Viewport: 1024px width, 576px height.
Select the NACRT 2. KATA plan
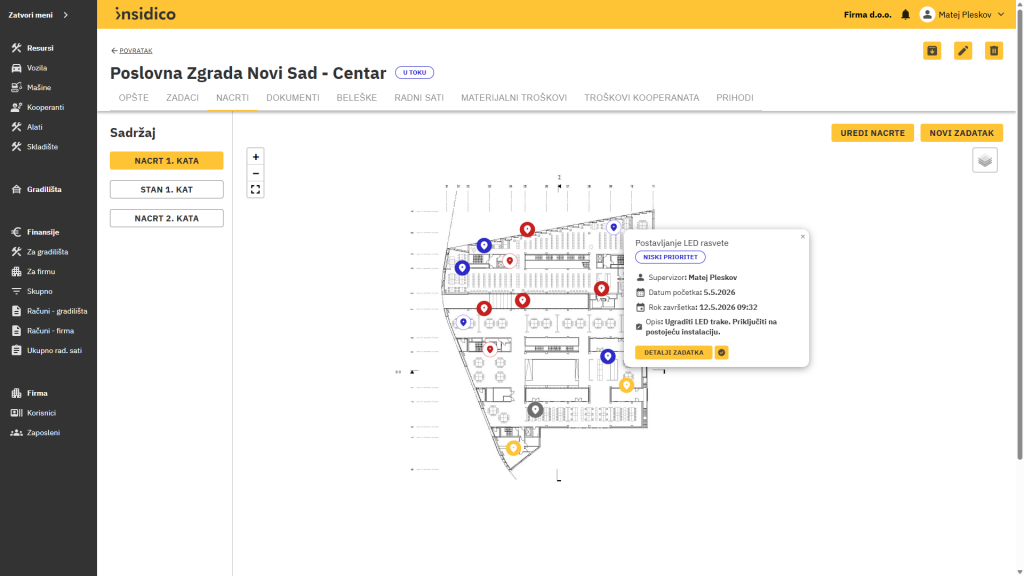click(x=167, y=218)
